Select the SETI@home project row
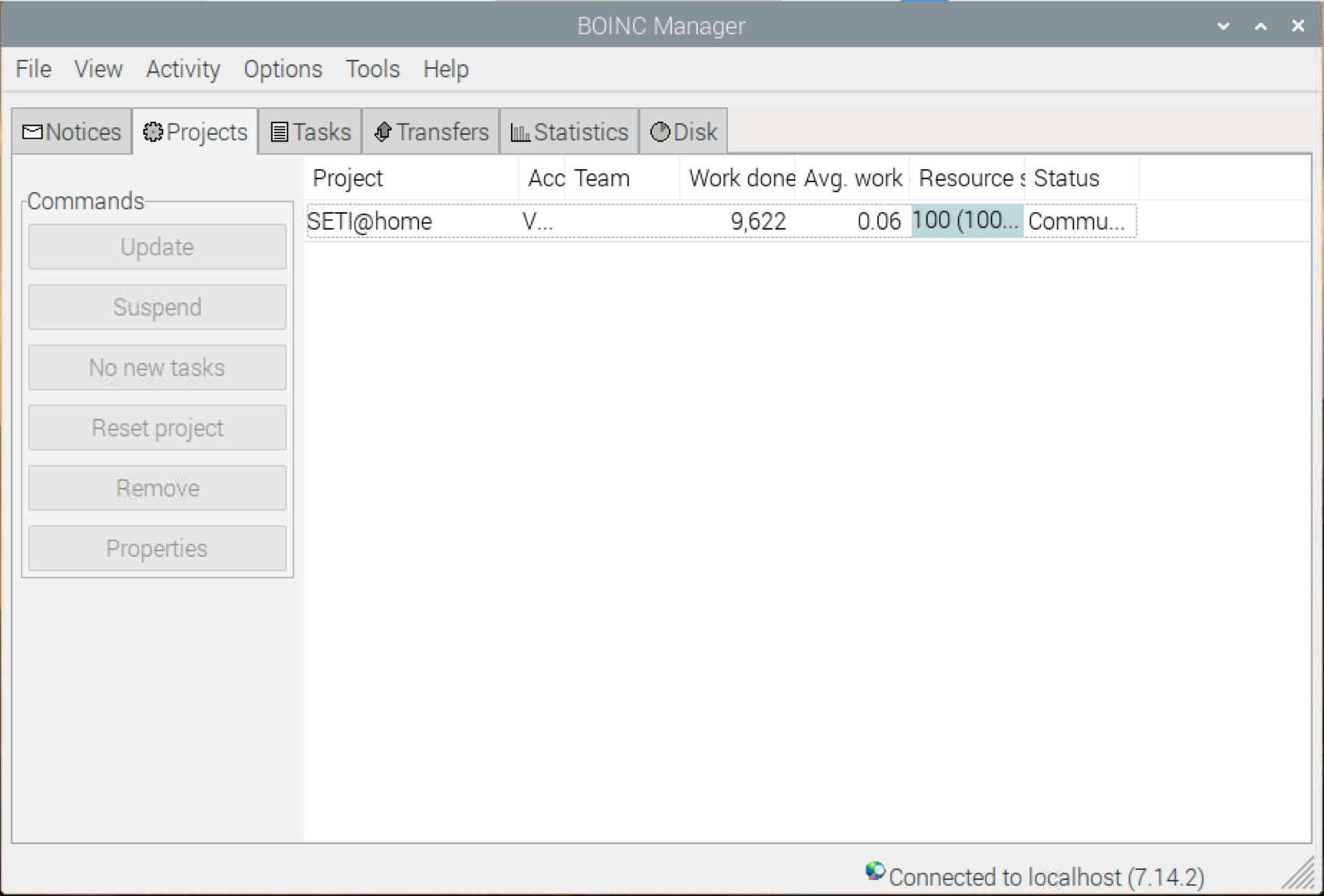This screenshot has width=1324, height=896. [x=721, y=221]
